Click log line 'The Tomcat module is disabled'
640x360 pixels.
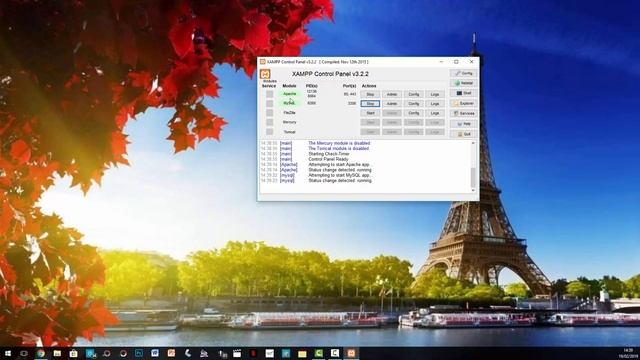[338, 149]
